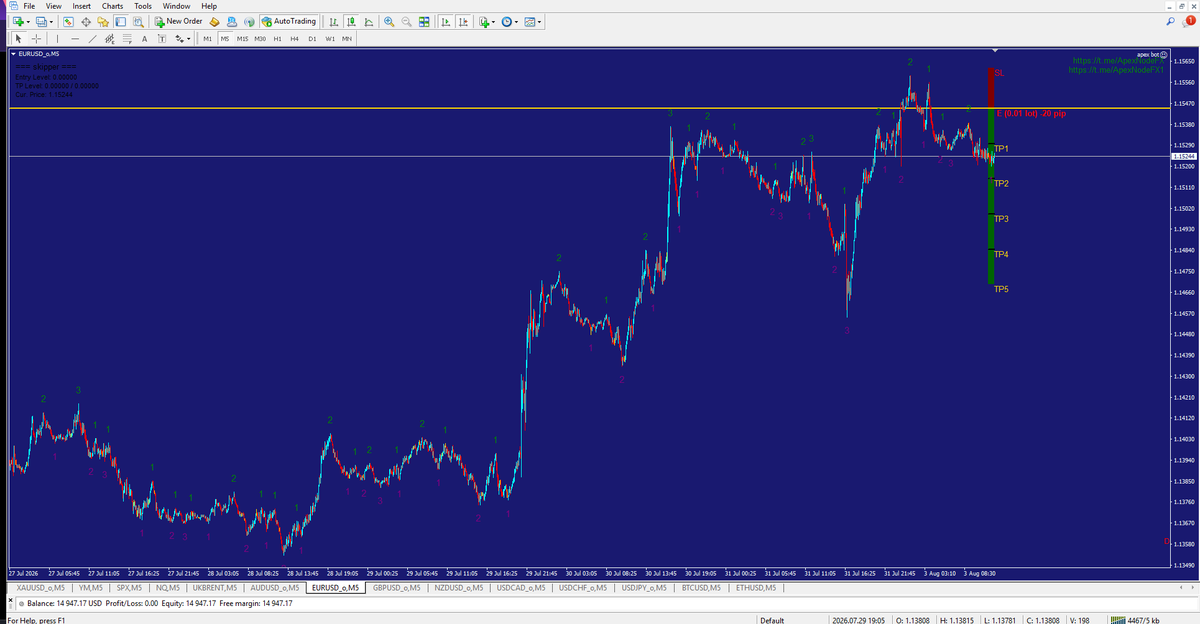Click the New Order button
1200x624 pixels.
click(178, 21)
